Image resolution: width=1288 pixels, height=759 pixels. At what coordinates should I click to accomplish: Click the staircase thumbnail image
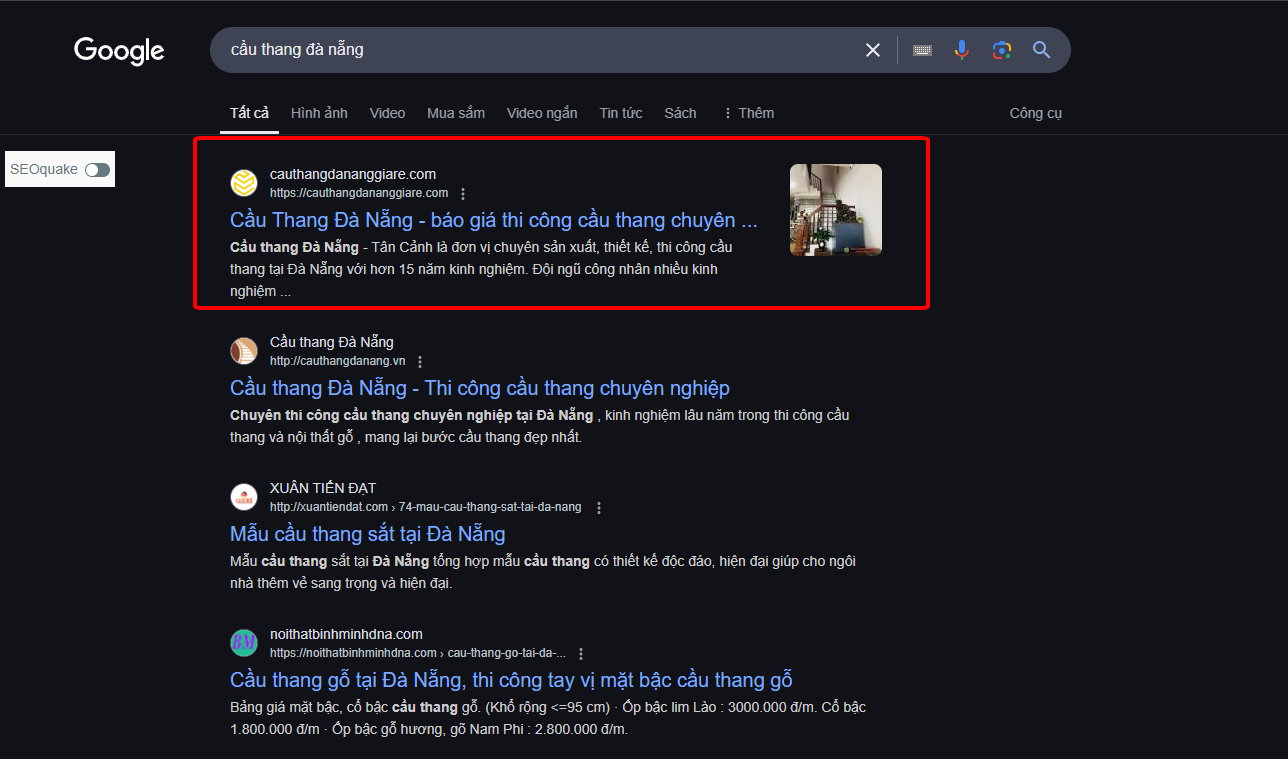[x=836, y=210]
